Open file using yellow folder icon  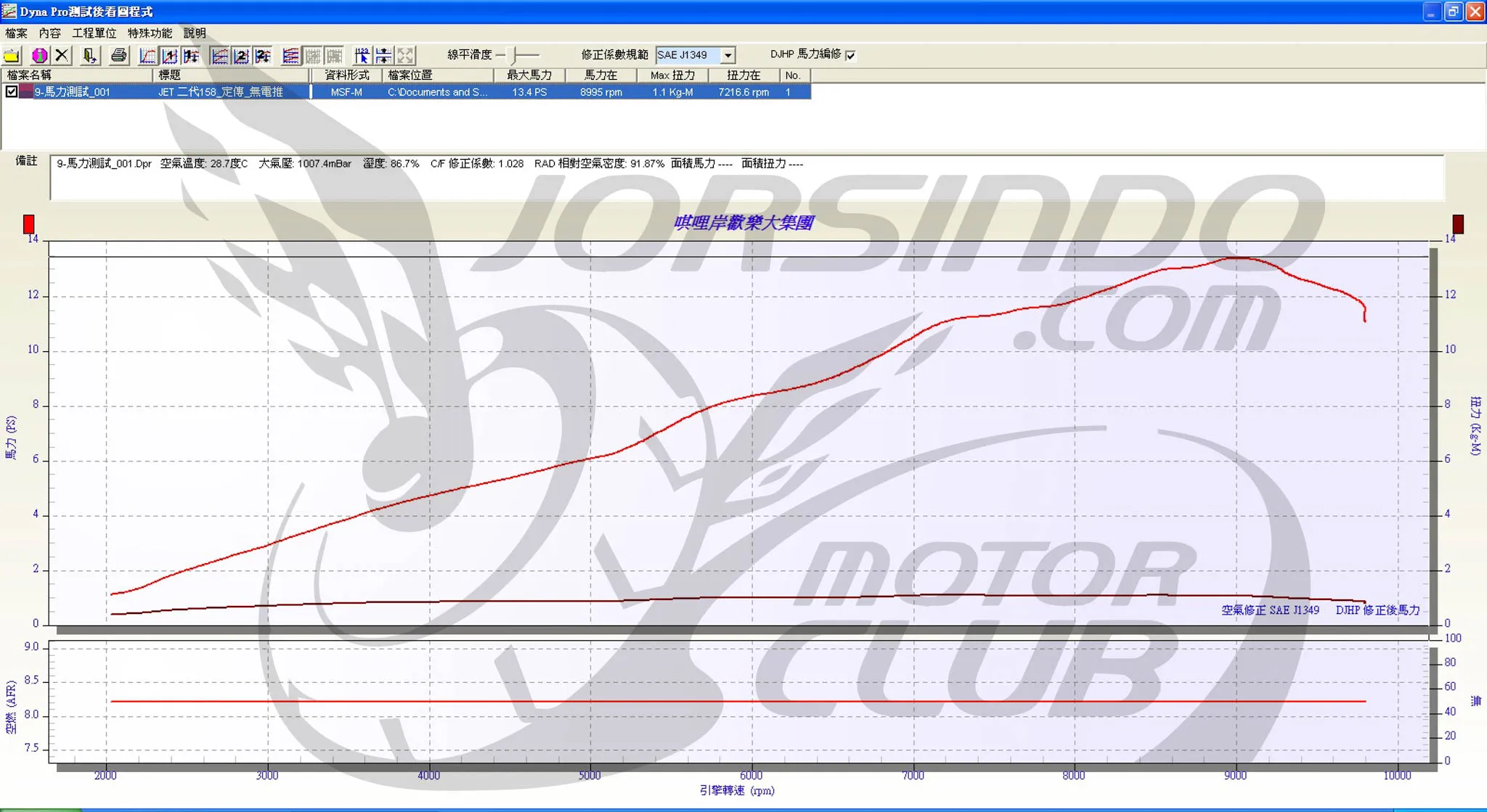[12, 55]
